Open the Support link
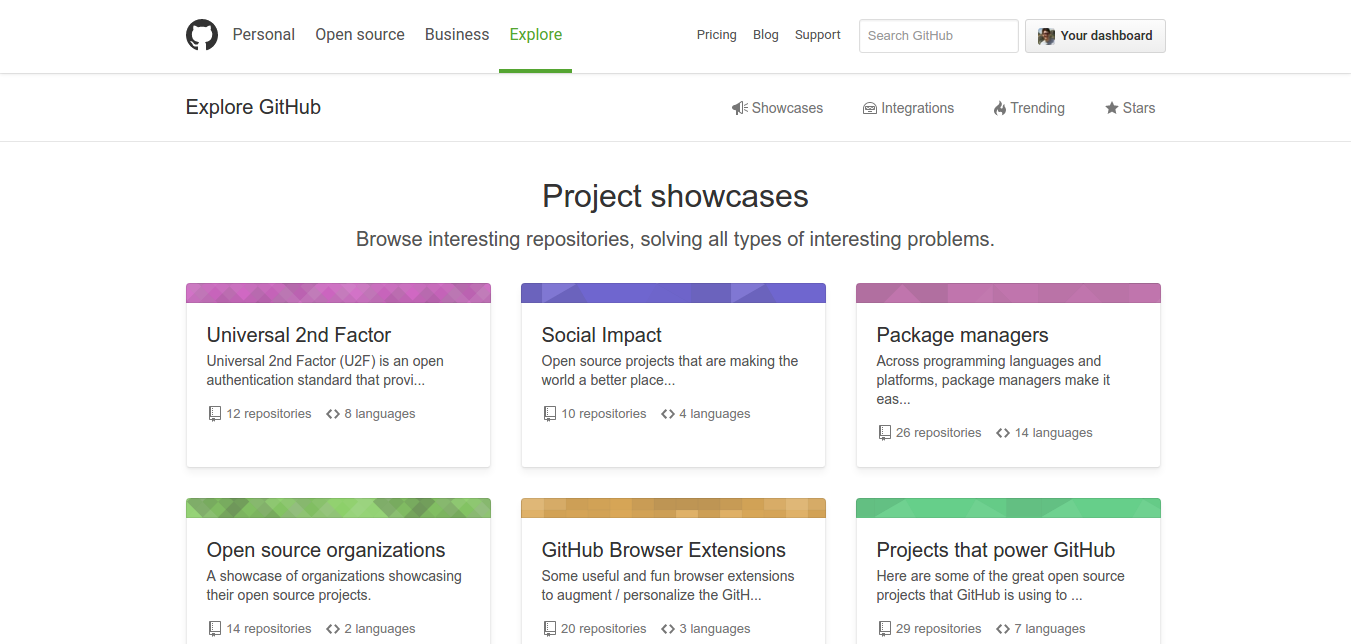The image size is (1351, 644). coord(818,35)
